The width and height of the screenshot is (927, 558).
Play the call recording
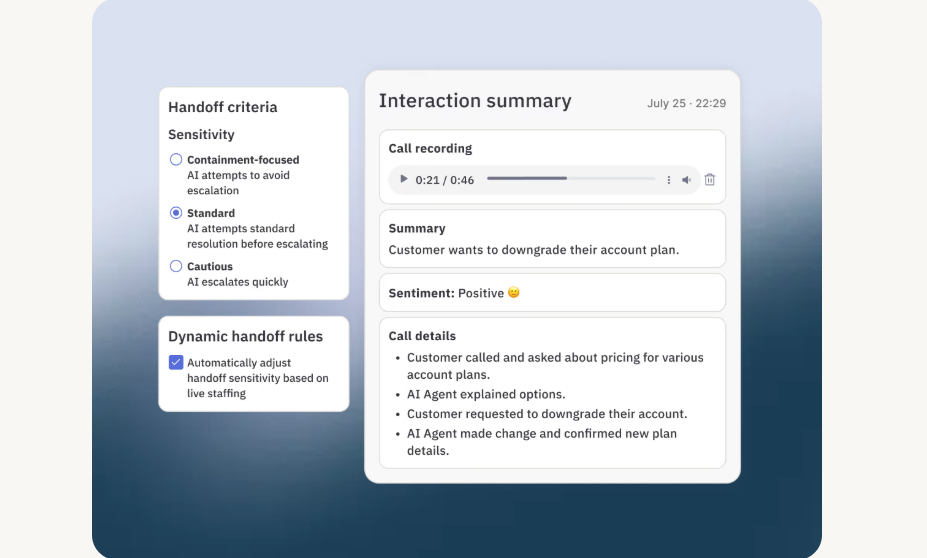[x=404, y=179]
